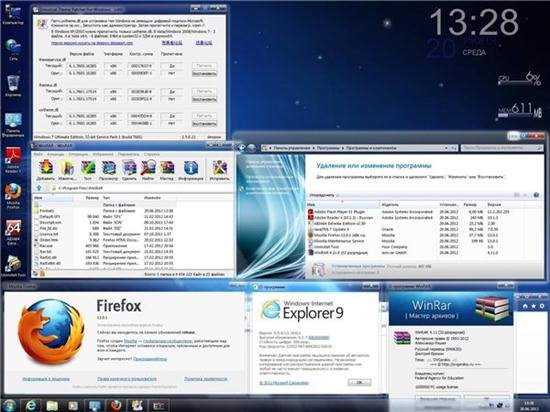Click Панель управления breadcrumb in address bar
The image size is (550, 412).
pyautogui.click(x=292, y=148)
